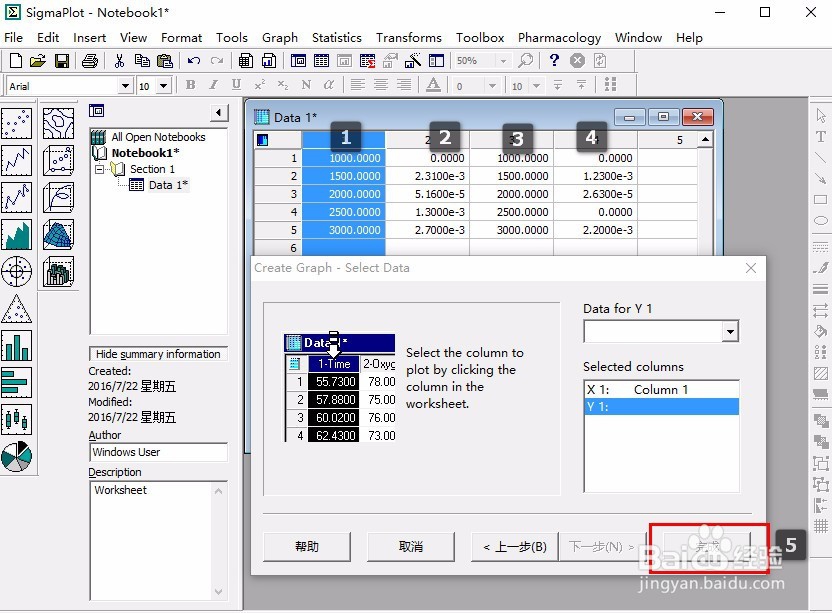Open the font size 10 dropdown

point(163,85)
